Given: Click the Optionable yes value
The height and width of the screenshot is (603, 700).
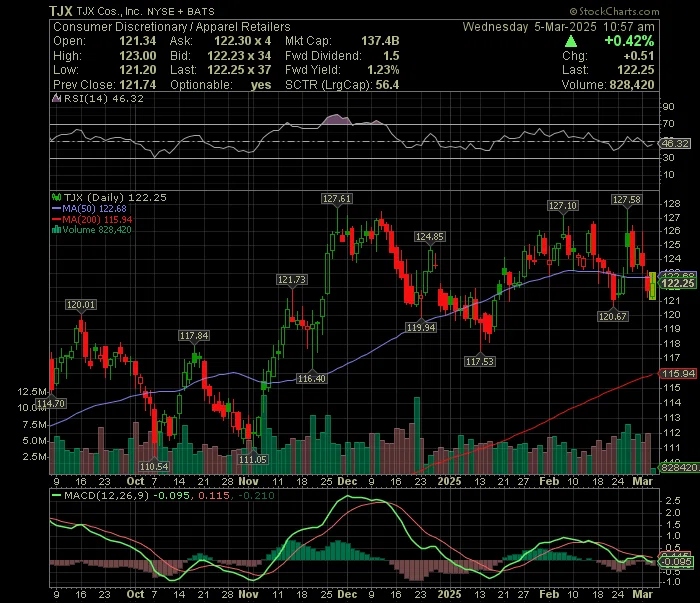Looking at the screenshot, I should [261, 85].
